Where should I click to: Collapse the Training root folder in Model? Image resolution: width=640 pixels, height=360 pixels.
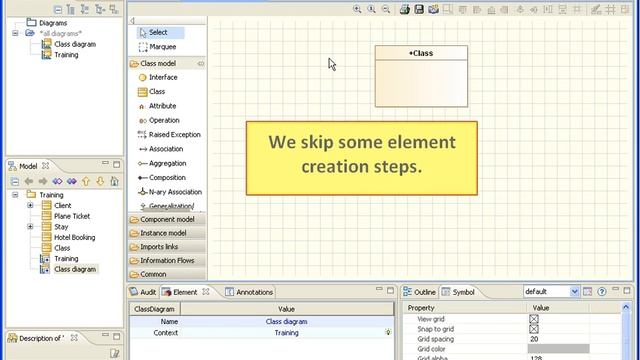(15, 195)
